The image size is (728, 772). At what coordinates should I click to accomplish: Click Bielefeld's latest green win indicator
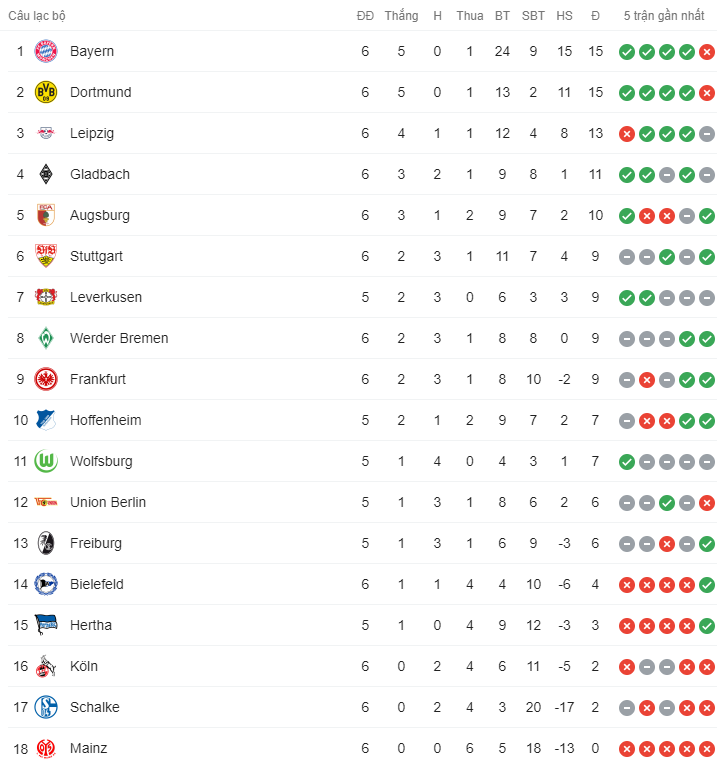[x=707, y=585]
